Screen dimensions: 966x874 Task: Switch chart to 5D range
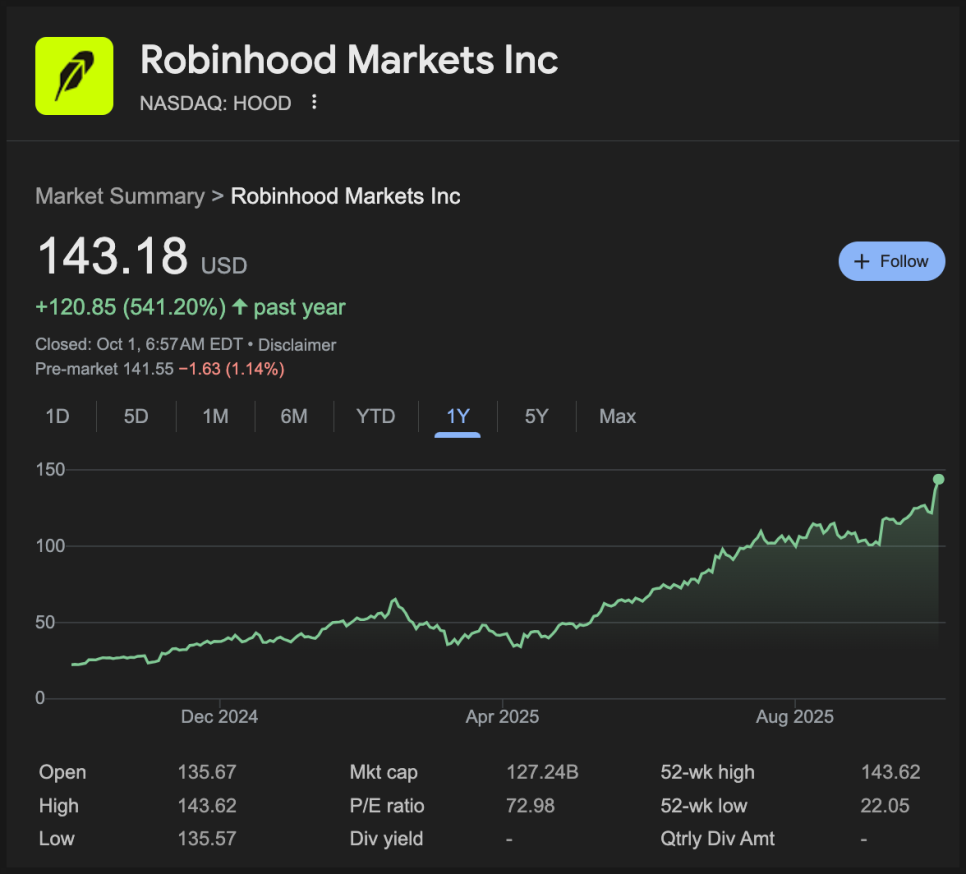tap(136, 417)
